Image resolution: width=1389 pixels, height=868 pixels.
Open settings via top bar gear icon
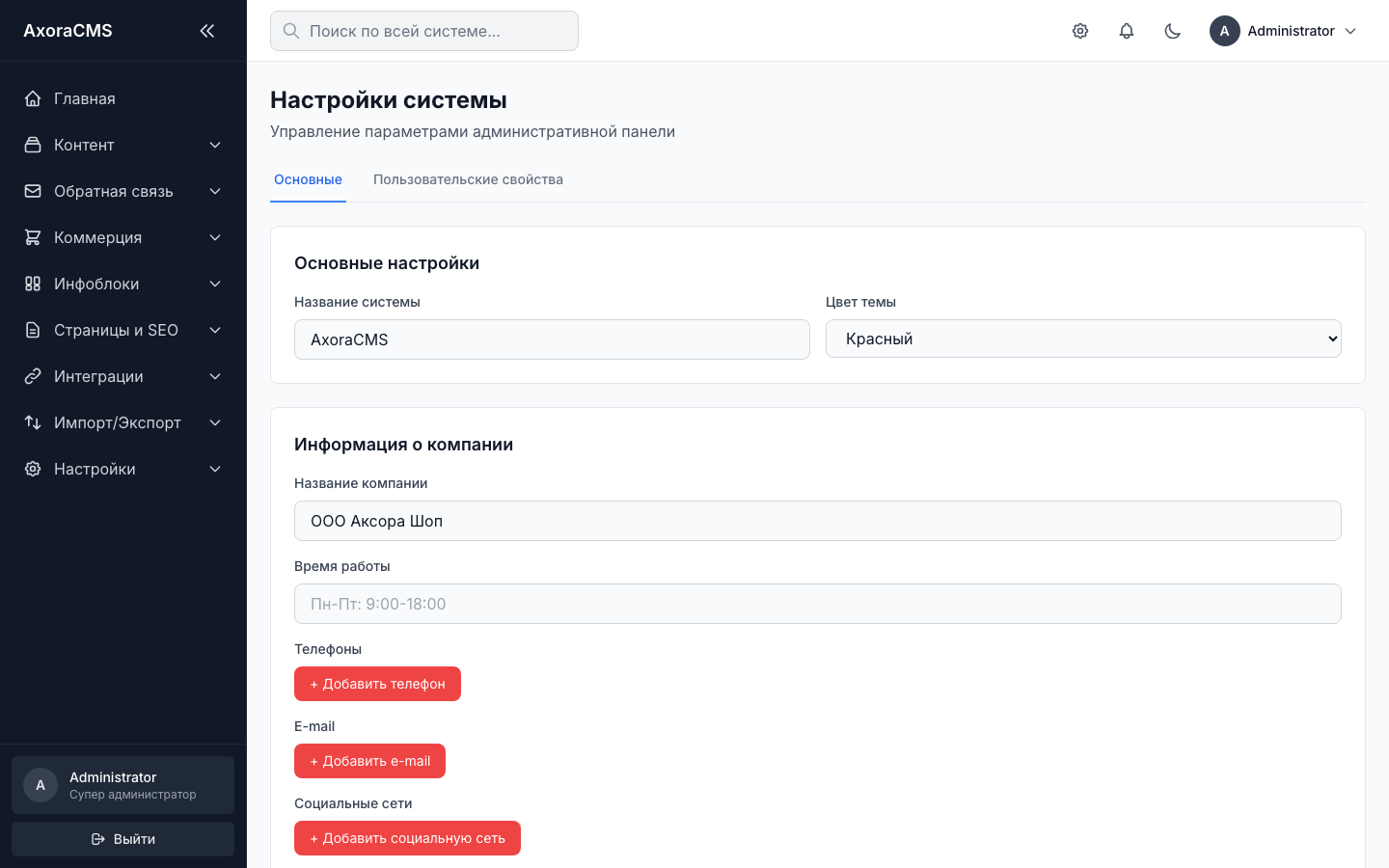pyautogui.click(x=1080, y=31)
